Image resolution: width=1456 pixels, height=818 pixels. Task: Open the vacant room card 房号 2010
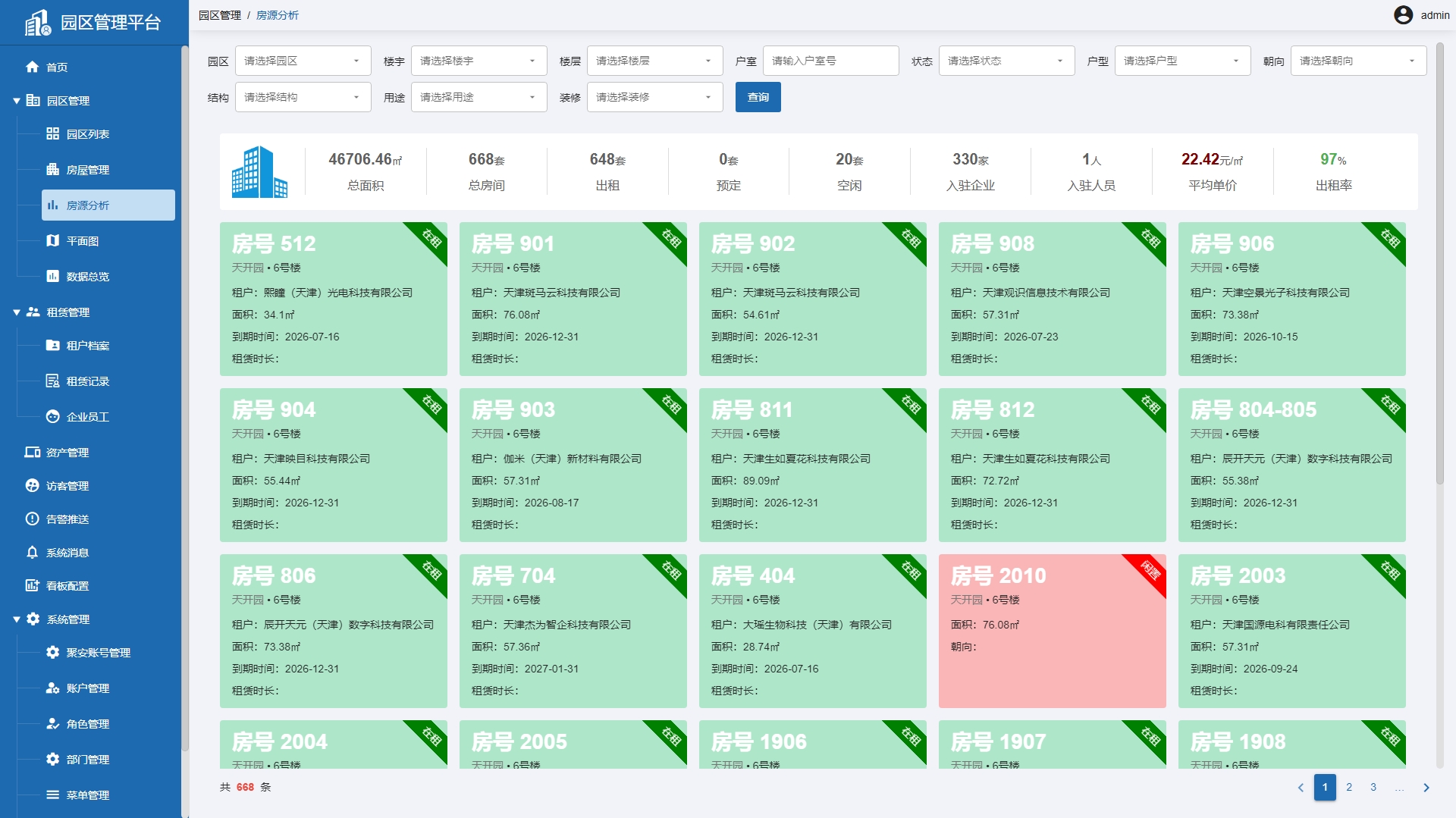coord(1052,631)
